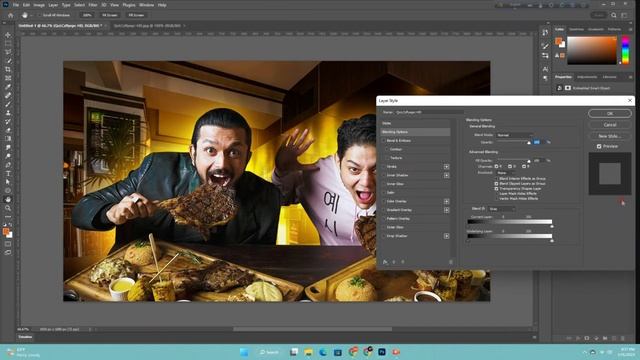Click the Opacity slider handle
Screen dimensions: 640x360
529,142
